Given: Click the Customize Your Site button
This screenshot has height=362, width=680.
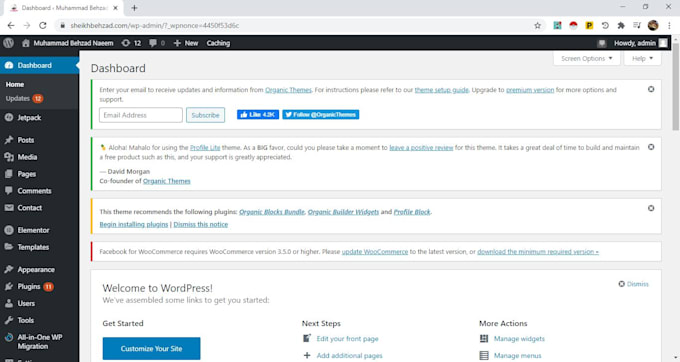Looking at the screenshot, I should coord(151,349).
